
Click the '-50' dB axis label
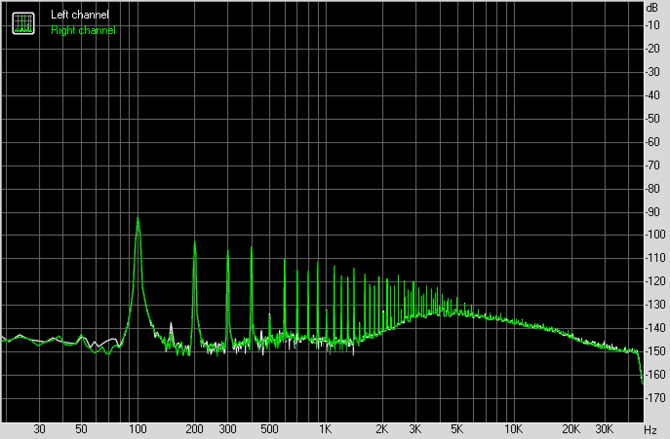[652, 118]
